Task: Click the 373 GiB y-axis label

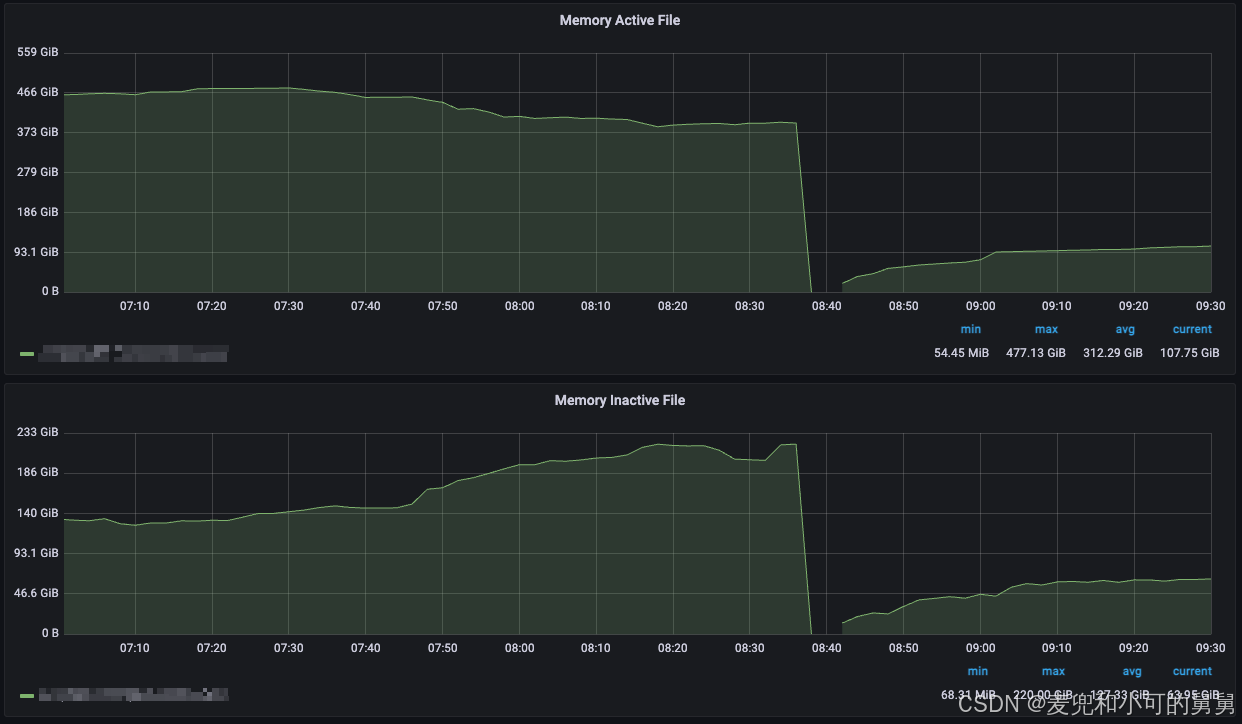Action: [x=38, y=132]
